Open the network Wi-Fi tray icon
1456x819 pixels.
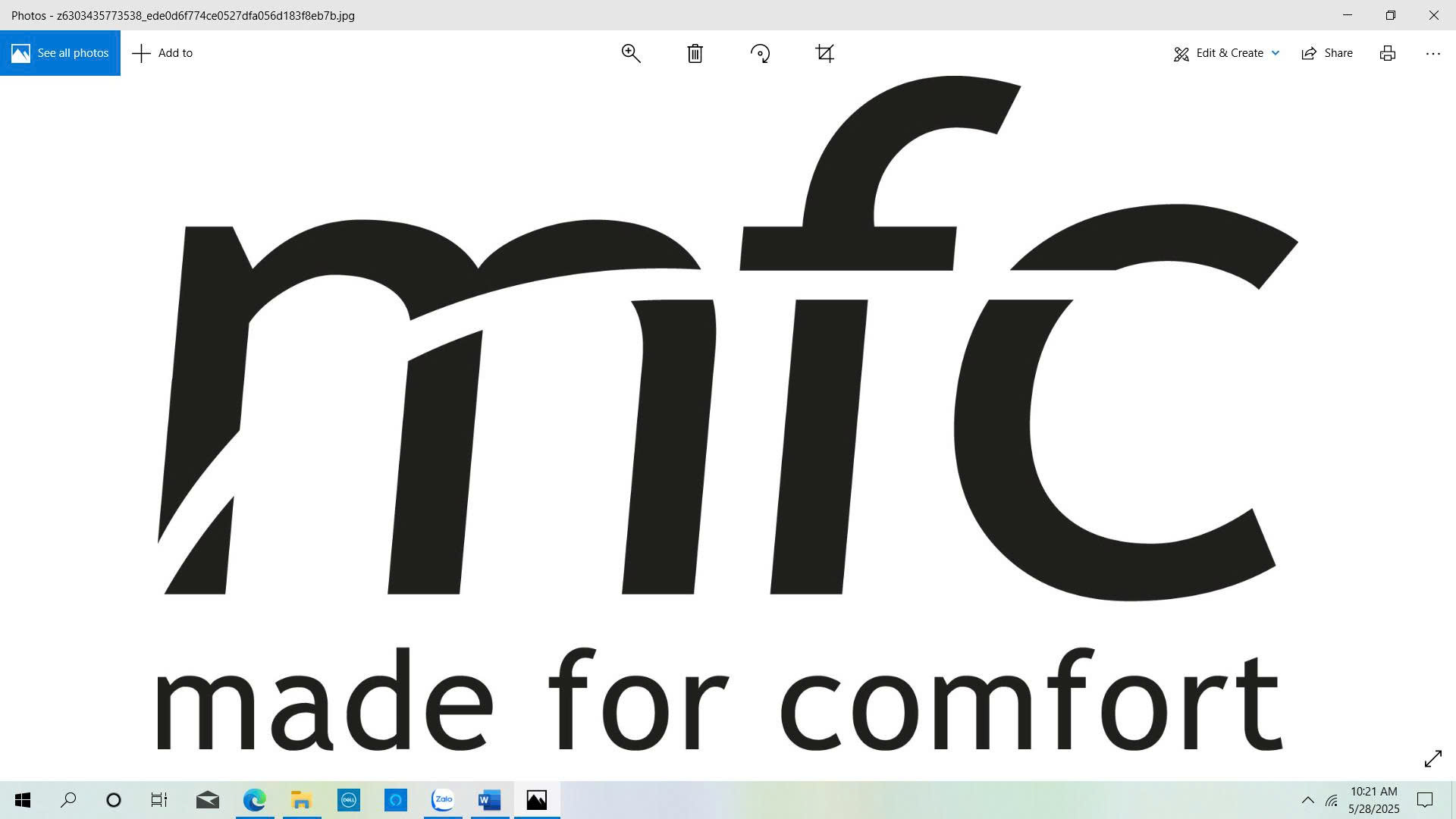1332,800
